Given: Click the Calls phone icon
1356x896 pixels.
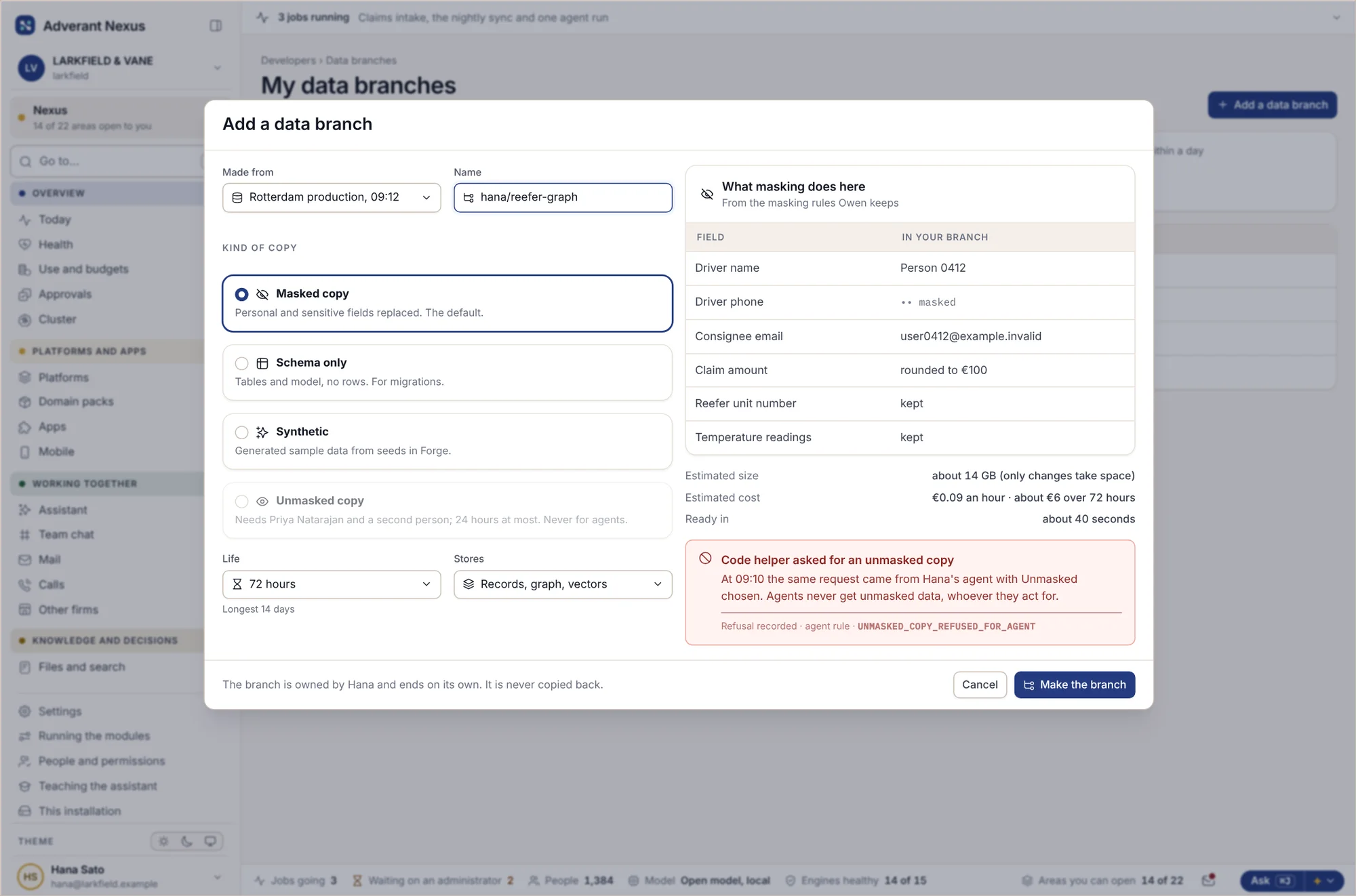Looking at the screenshot, I should pyautogui.click(x=25, y=585).
